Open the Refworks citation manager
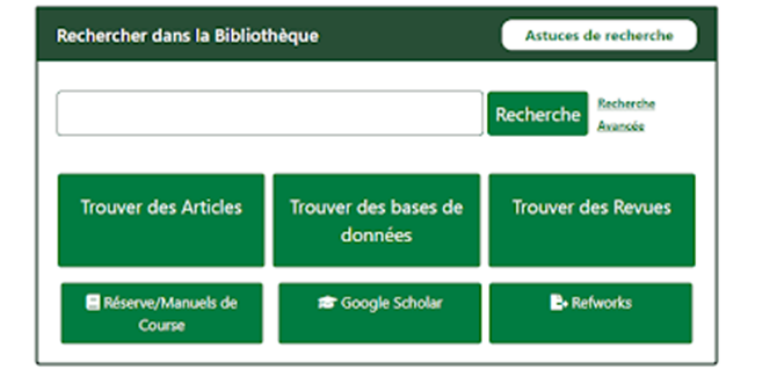 pos(591,313)
